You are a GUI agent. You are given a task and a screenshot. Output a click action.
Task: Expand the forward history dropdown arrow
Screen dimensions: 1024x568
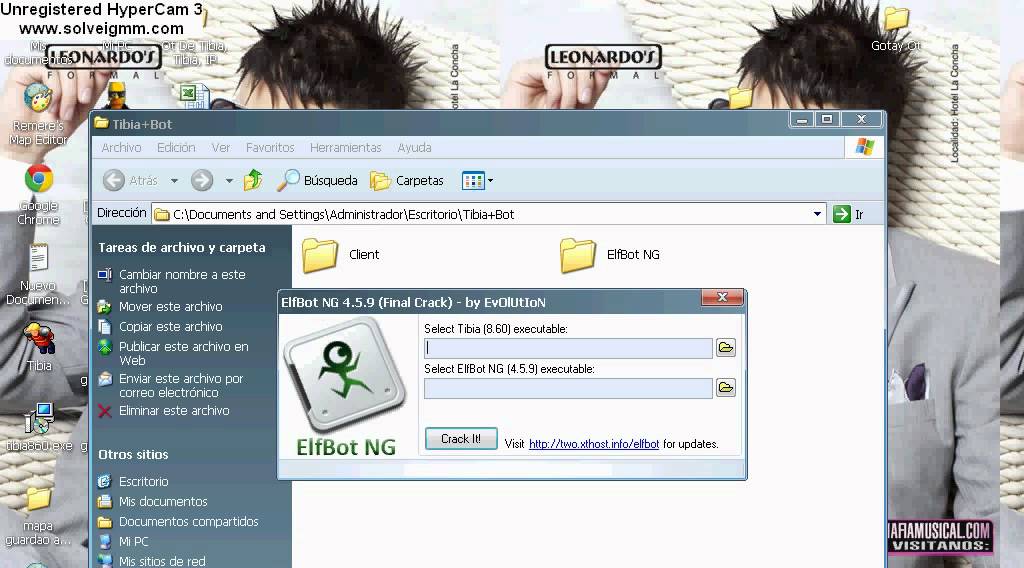[x=229, y=180]
